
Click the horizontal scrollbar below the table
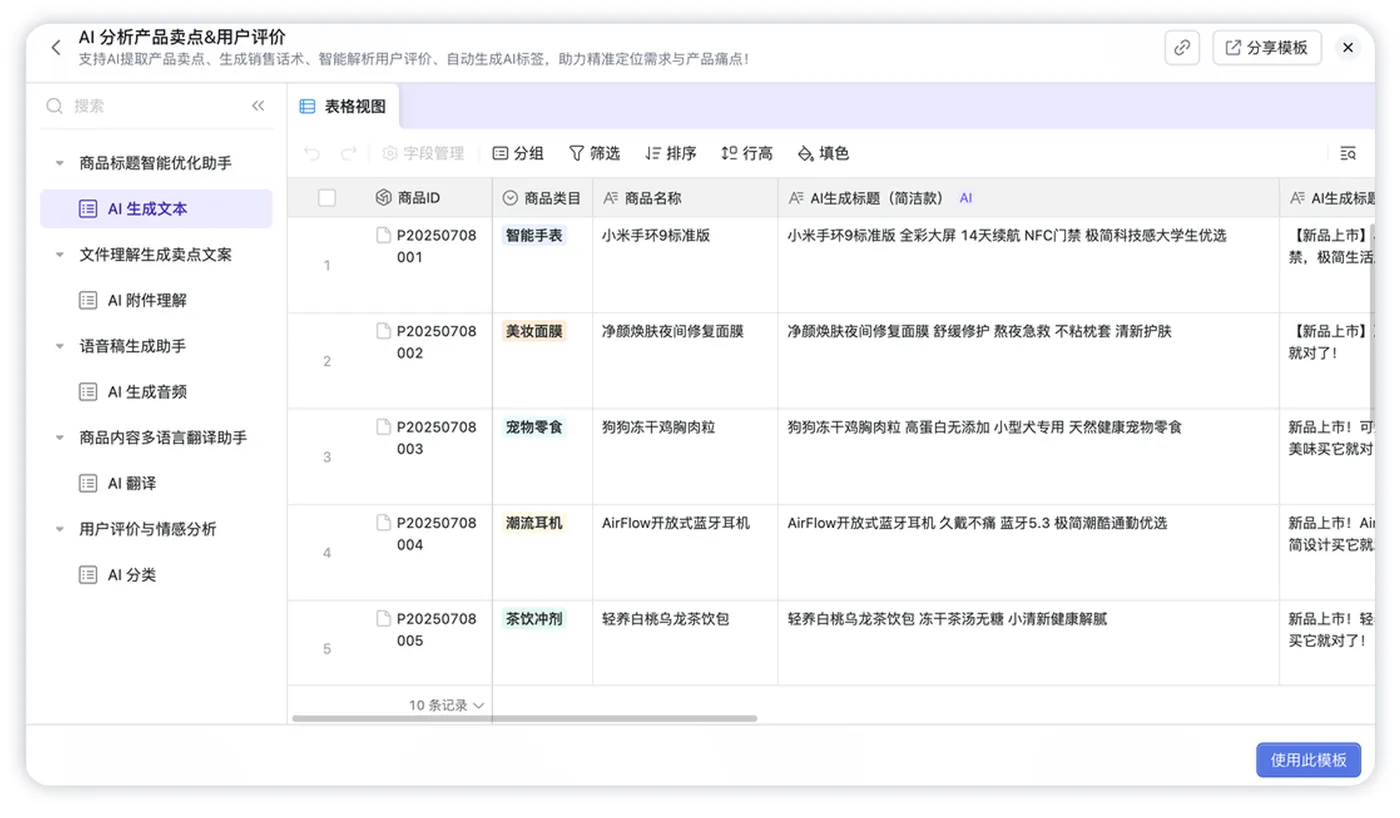(525, 718)
